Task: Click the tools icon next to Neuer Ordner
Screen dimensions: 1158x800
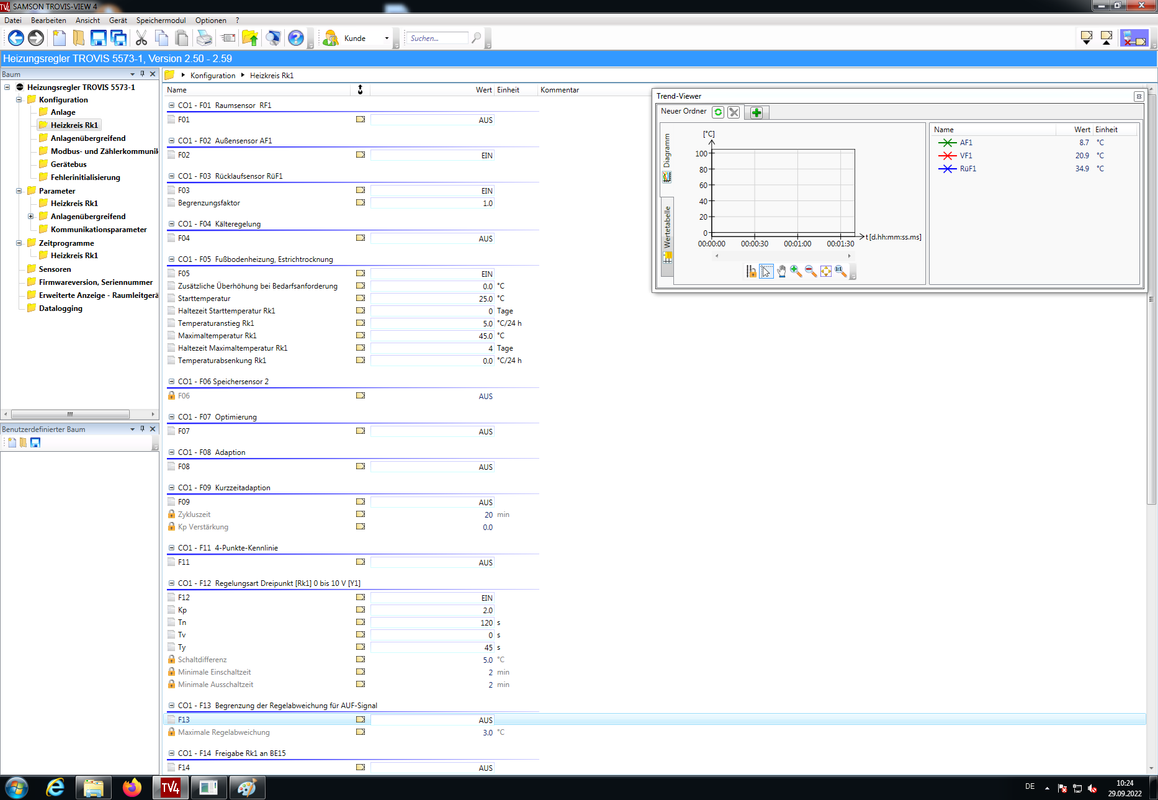Action: coord(733,112)
